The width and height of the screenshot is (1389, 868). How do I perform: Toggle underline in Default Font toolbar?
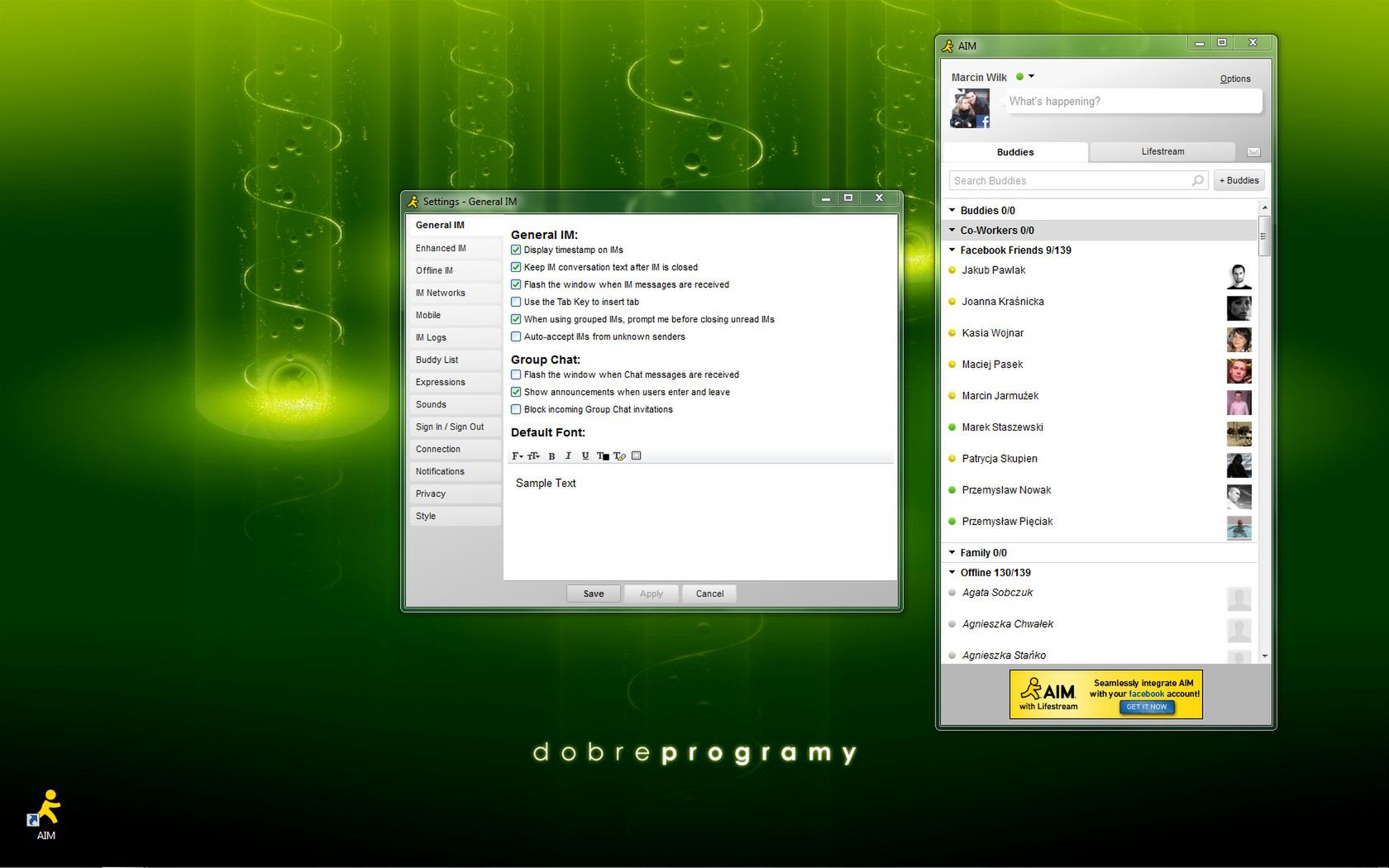point(585,455)
